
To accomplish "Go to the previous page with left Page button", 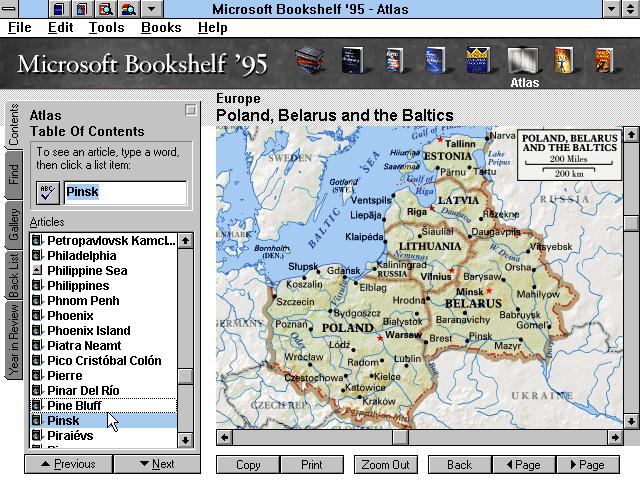I will coord(524,465).
